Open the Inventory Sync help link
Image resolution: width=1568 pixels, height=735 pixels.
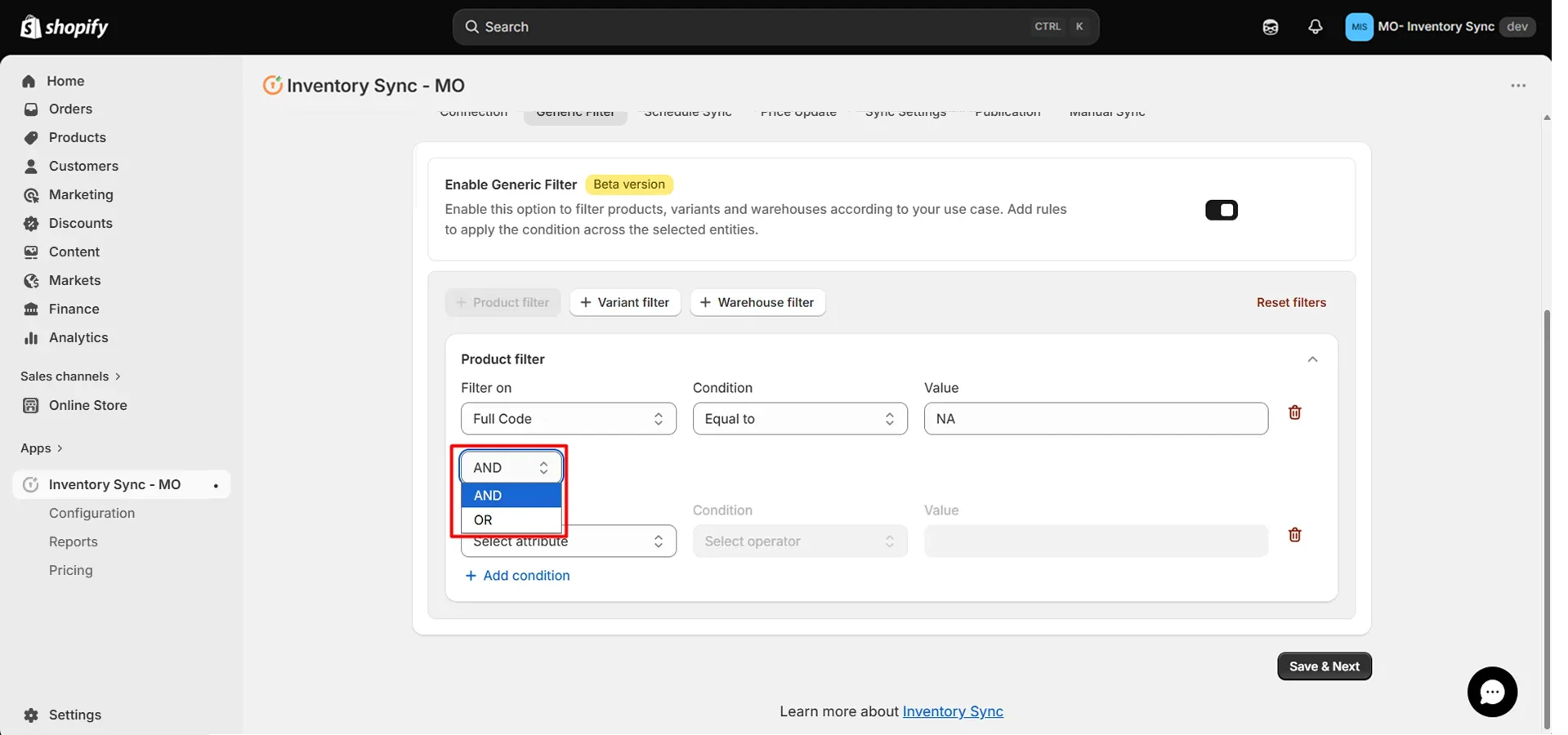pos(953,711)
